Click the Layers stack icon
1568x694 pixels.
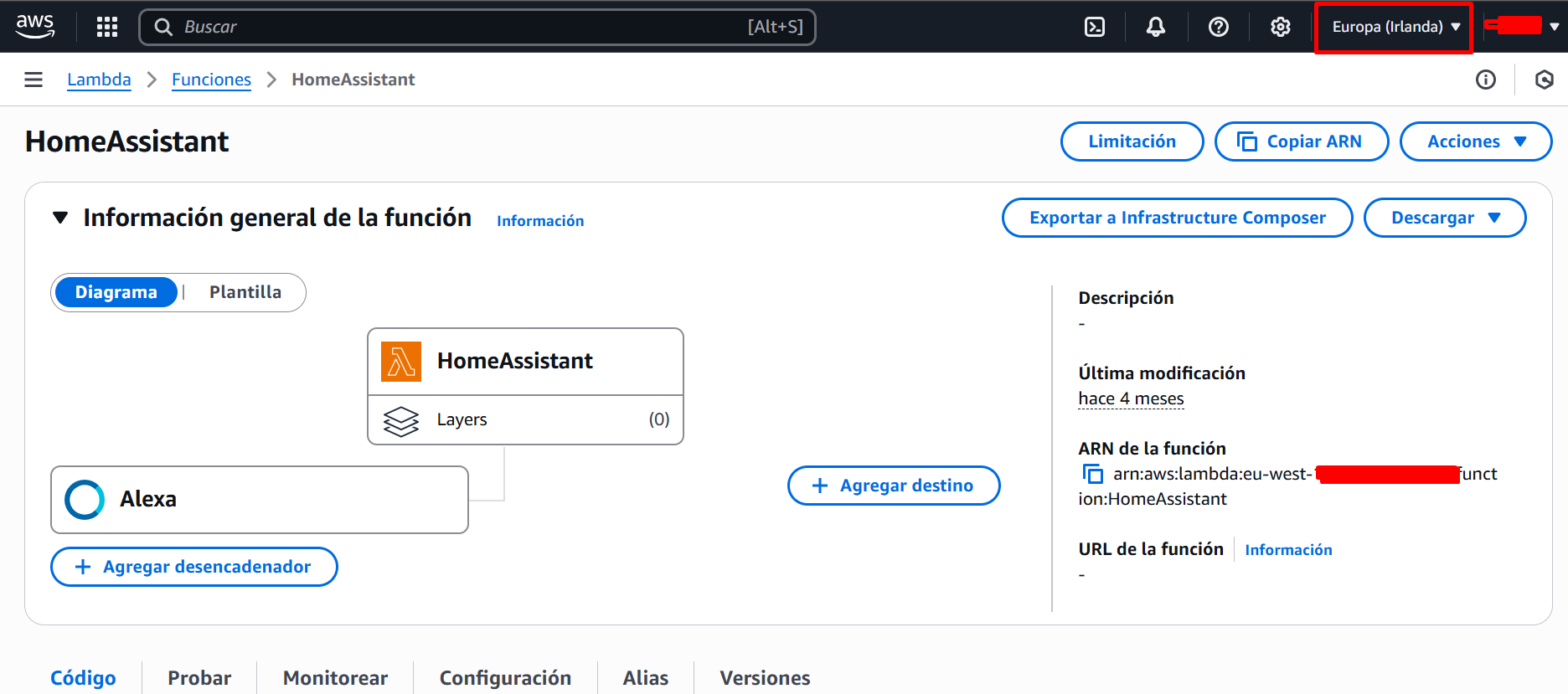(401, 420)
